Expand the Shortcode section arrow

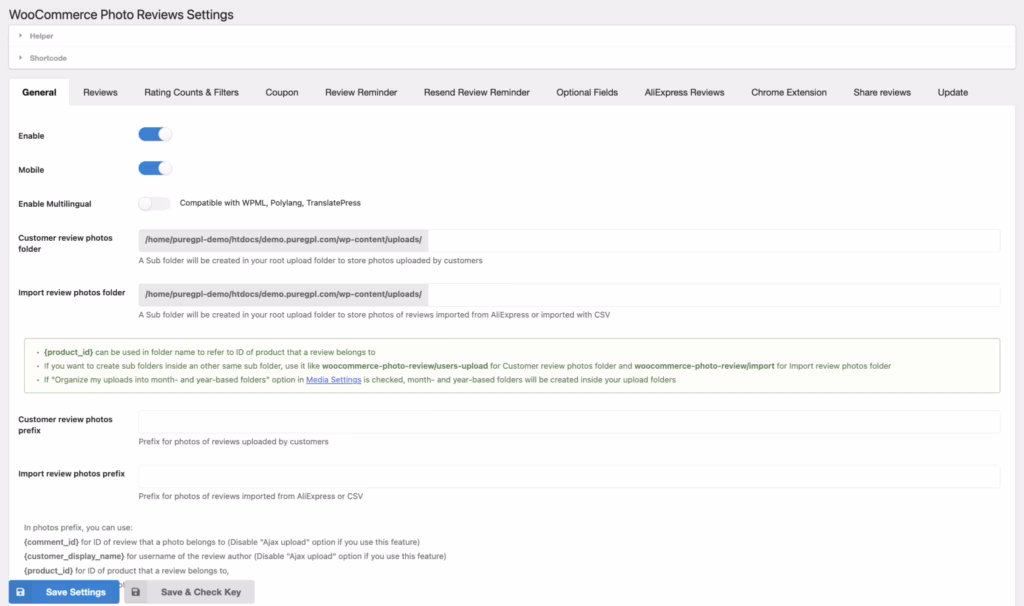(x=20, y=57)
